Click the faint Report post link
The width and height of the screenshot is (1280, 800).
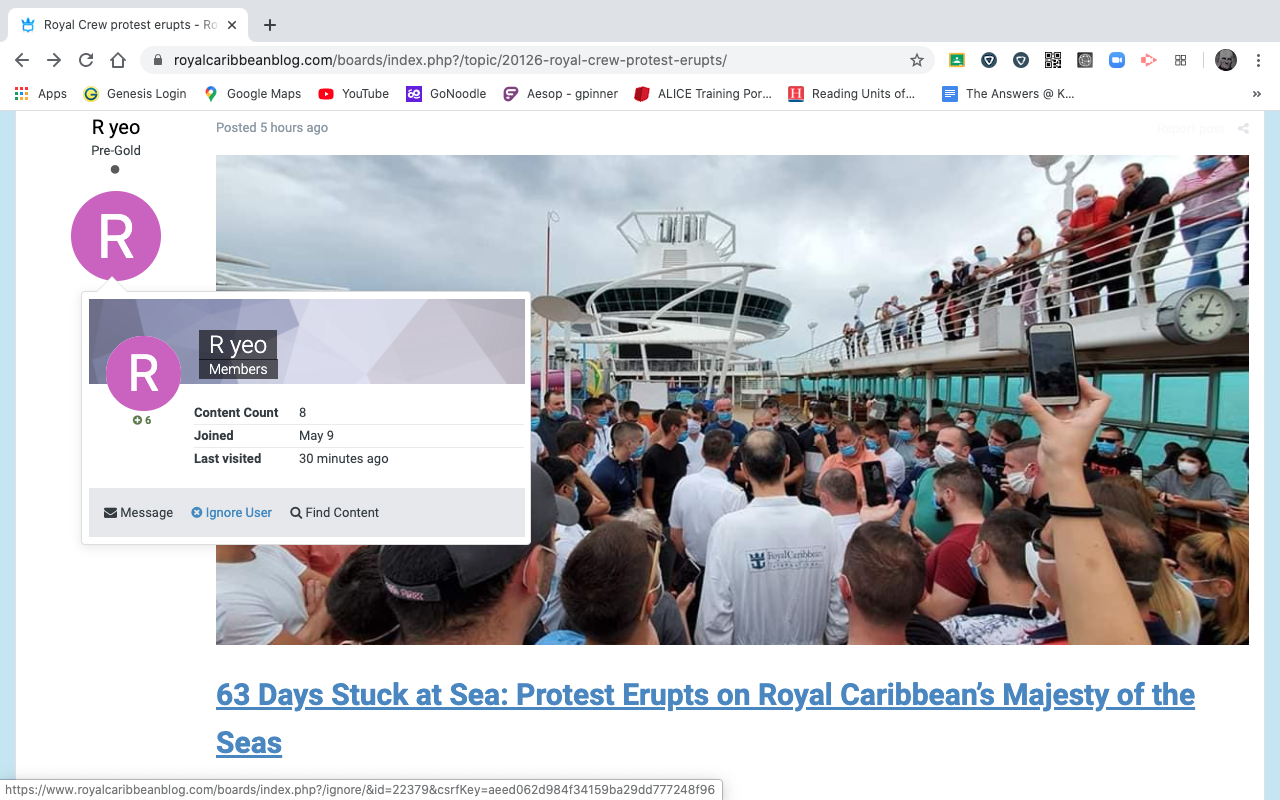(1190, 128)
